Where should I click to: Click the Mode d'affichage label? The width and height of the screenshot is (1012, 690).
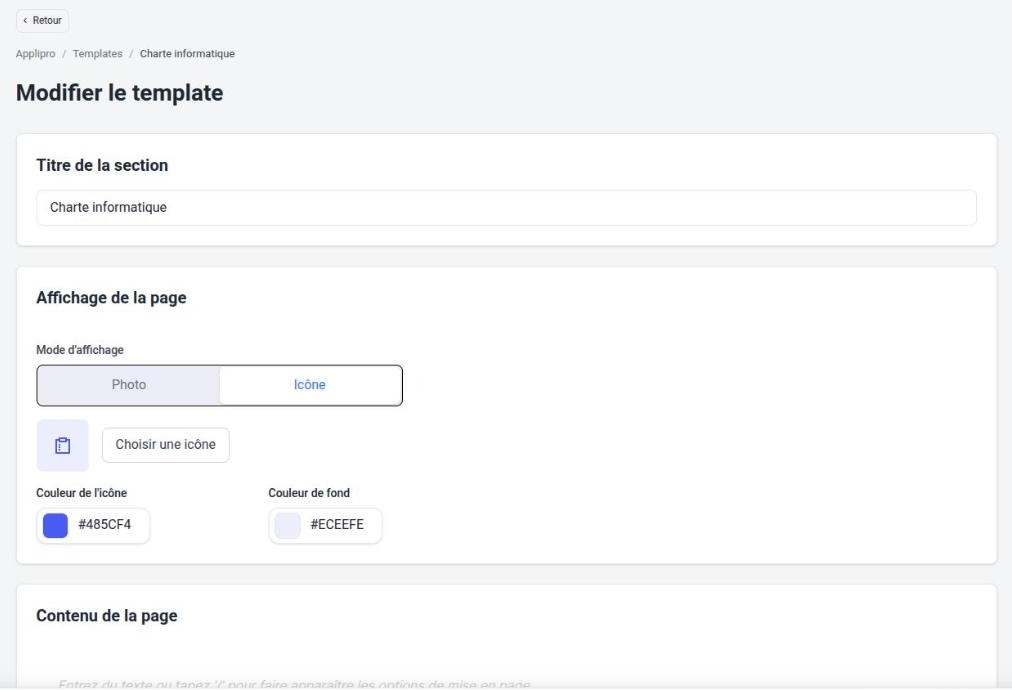[80, 350]
